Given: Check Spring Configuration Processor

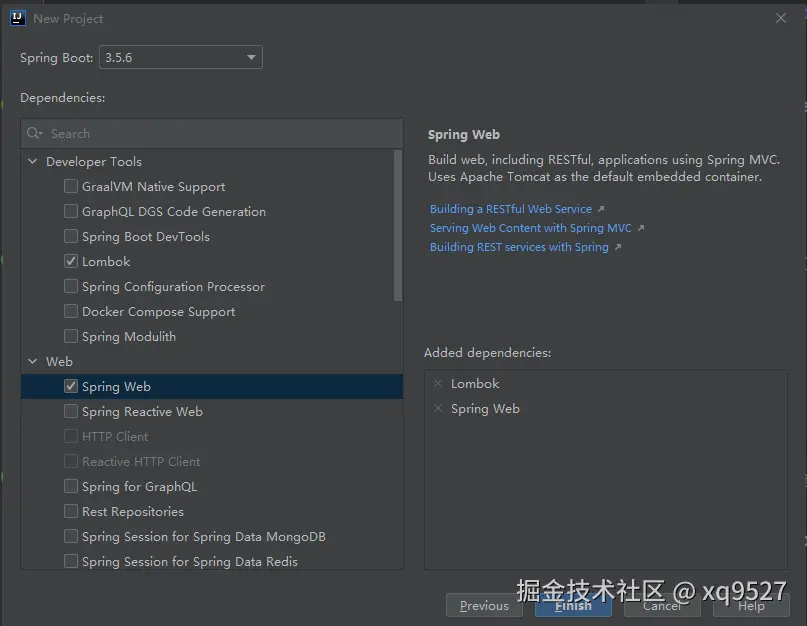Looking at the screenshot, I should click(x=71, y=286).
